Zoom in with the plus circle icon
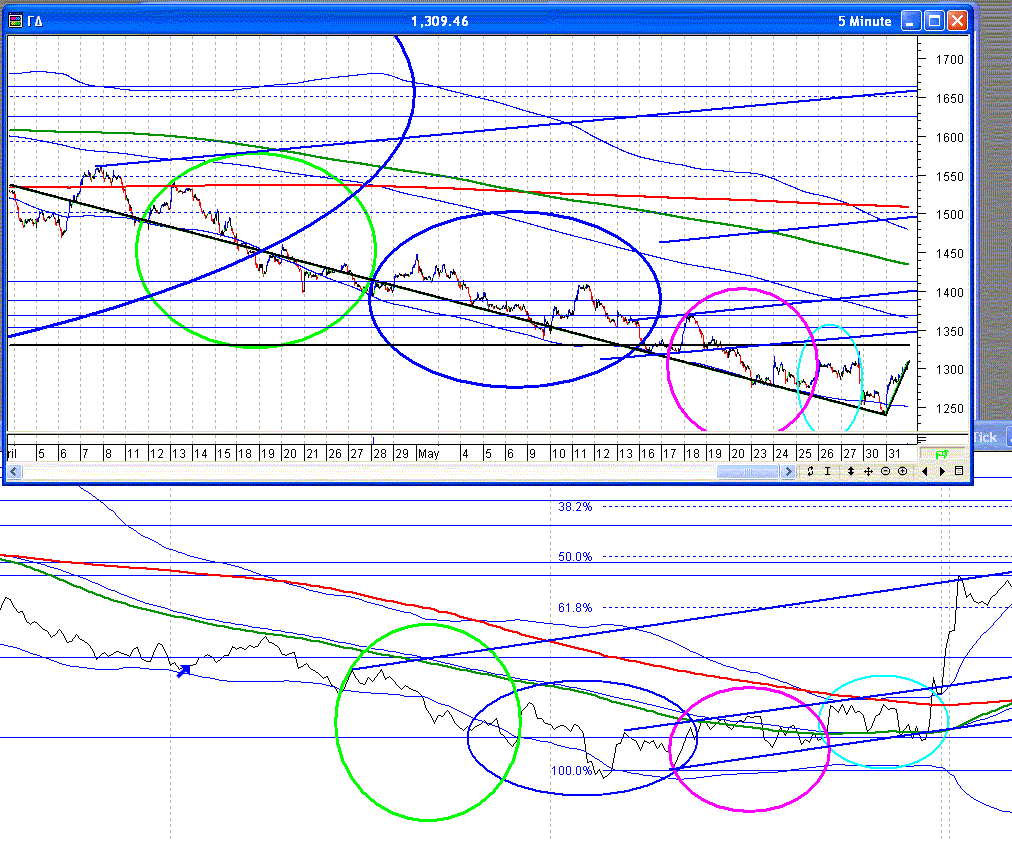This screenshot has width=1012, height=842. point(902,472)
